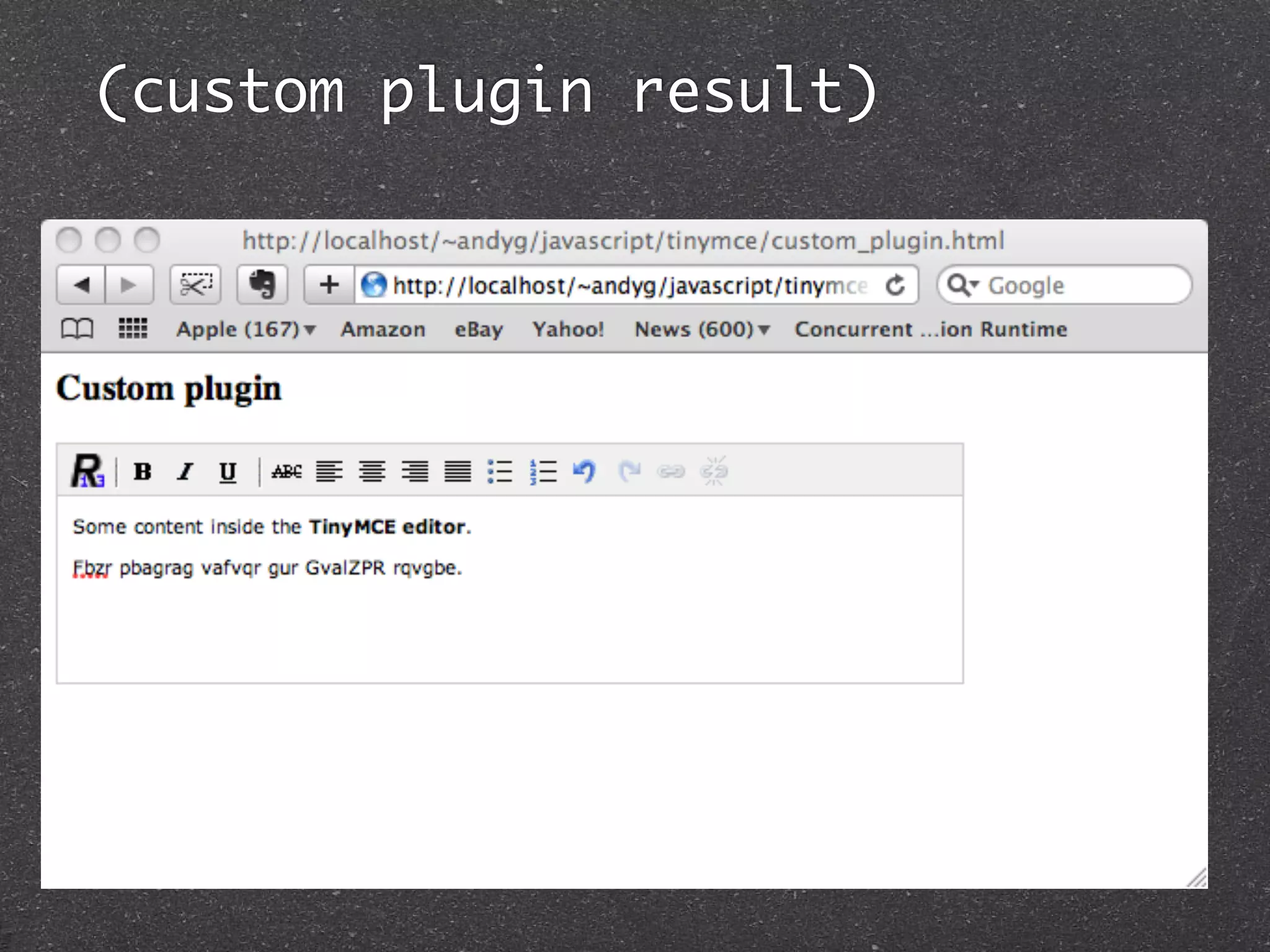Open Yahoo! bookmark
Viewport: 1270px width, 952px height.
tap(568, 329)
